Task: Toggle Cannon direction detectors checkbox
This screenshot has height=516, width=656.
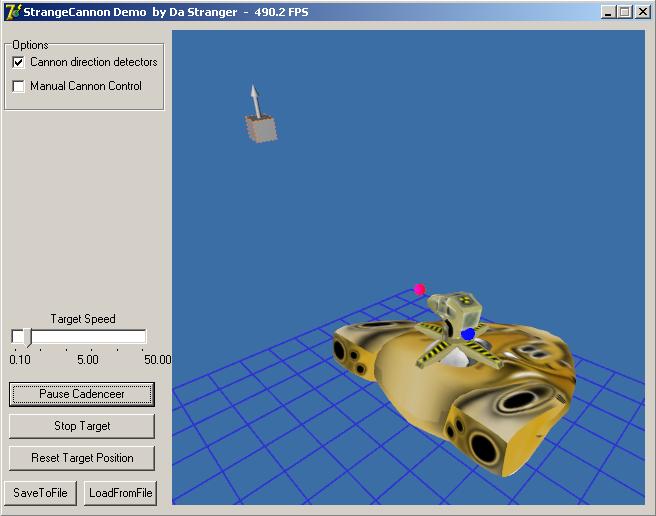Action: (18, 62)
